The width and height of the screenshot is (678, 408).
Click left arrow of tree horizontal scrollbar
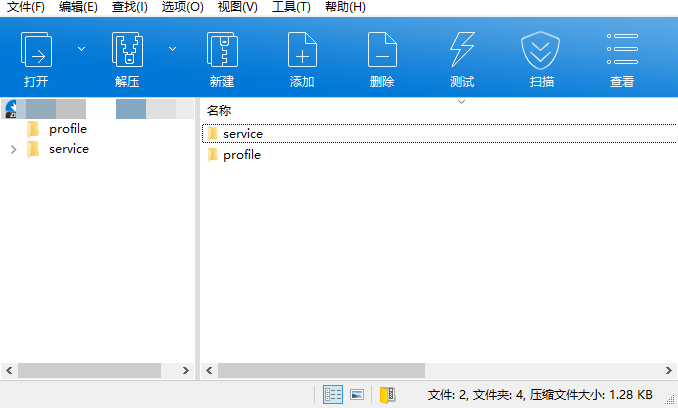pyautogui.click(x=9, y=370)
